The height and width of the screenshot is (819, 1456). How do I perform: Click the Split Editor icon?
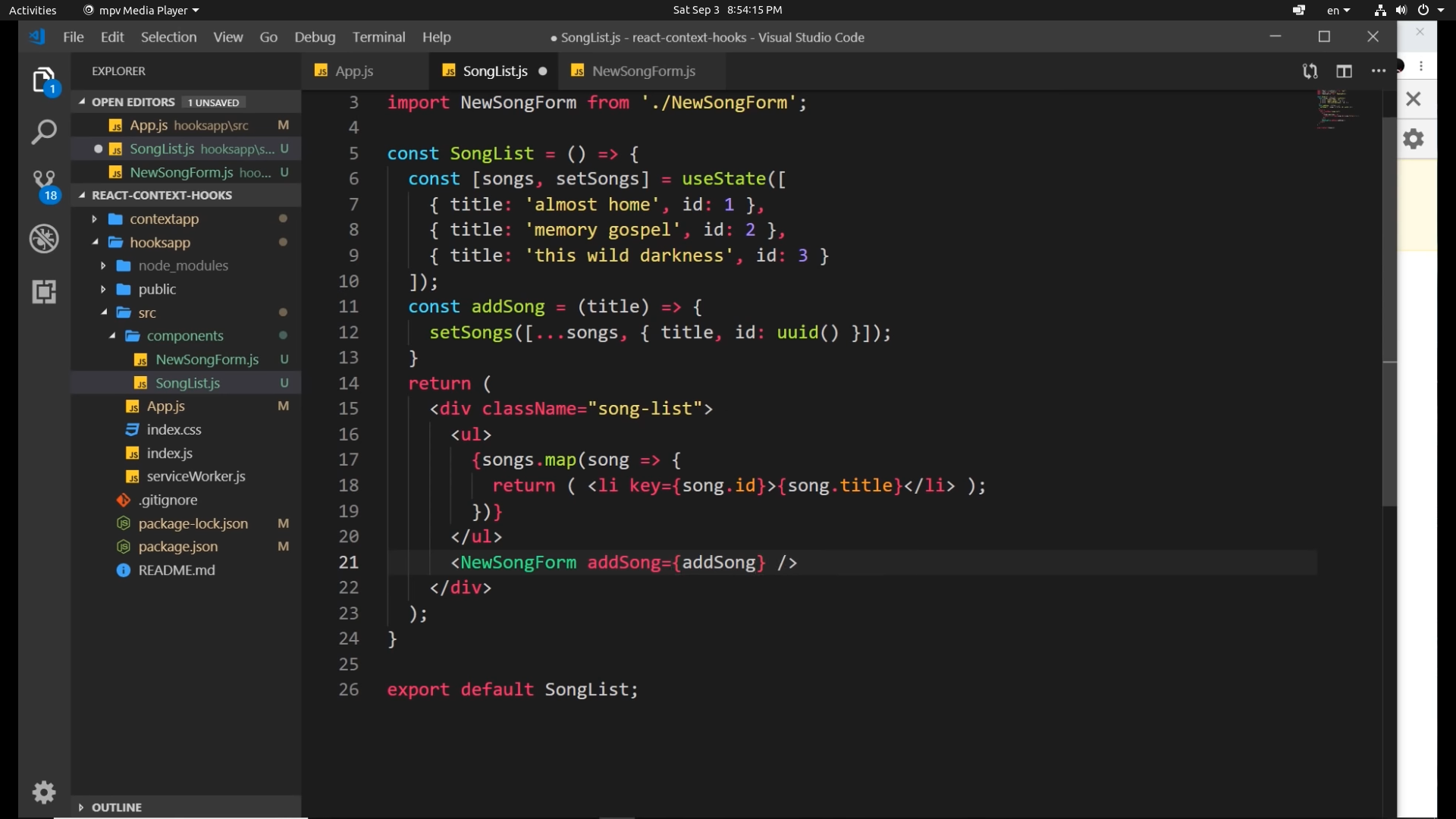click(x=1344, y=71)
